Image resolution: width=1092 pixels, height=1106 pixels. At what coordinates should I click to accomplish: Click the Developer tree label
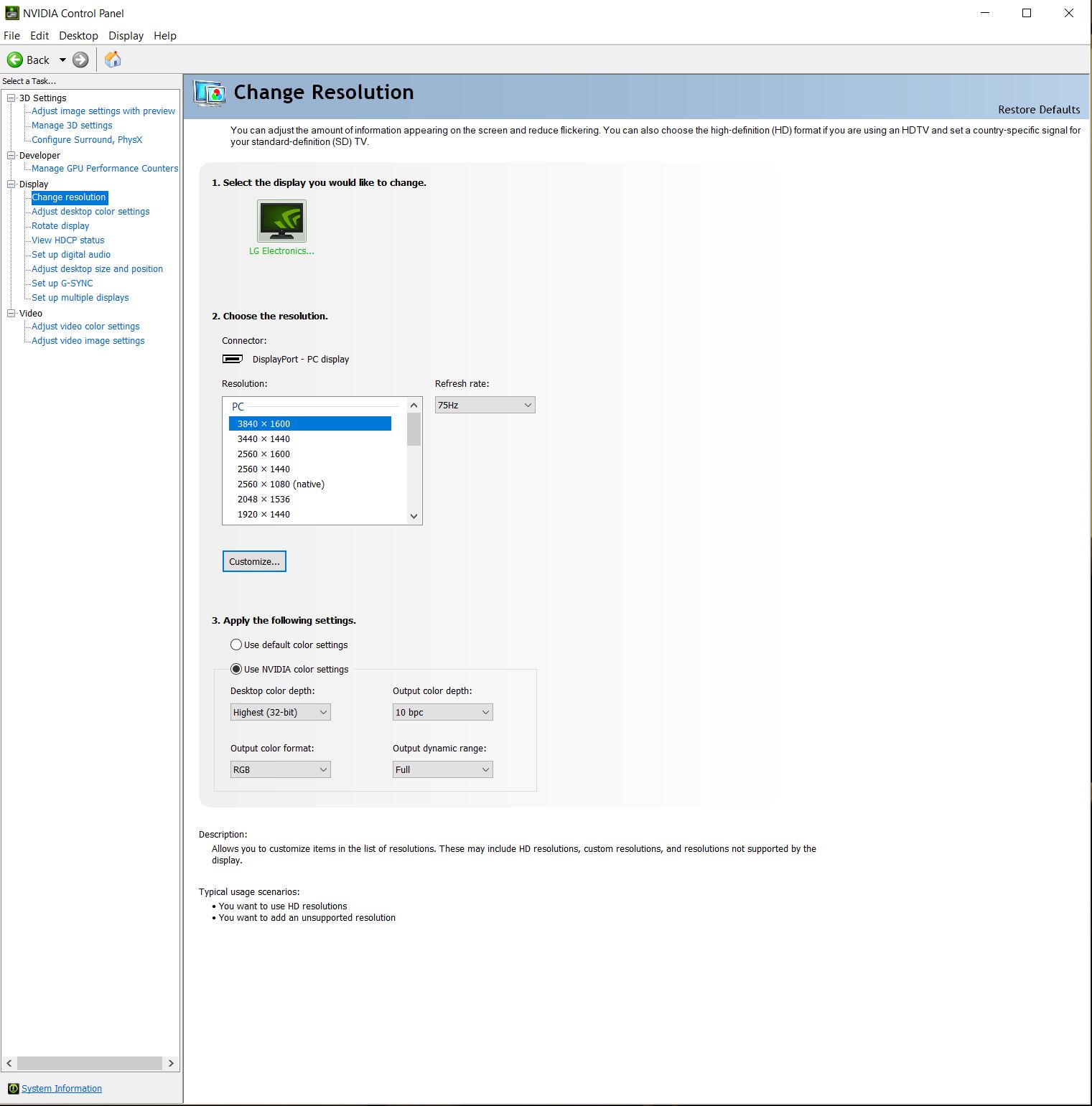[x=39, y=155]
